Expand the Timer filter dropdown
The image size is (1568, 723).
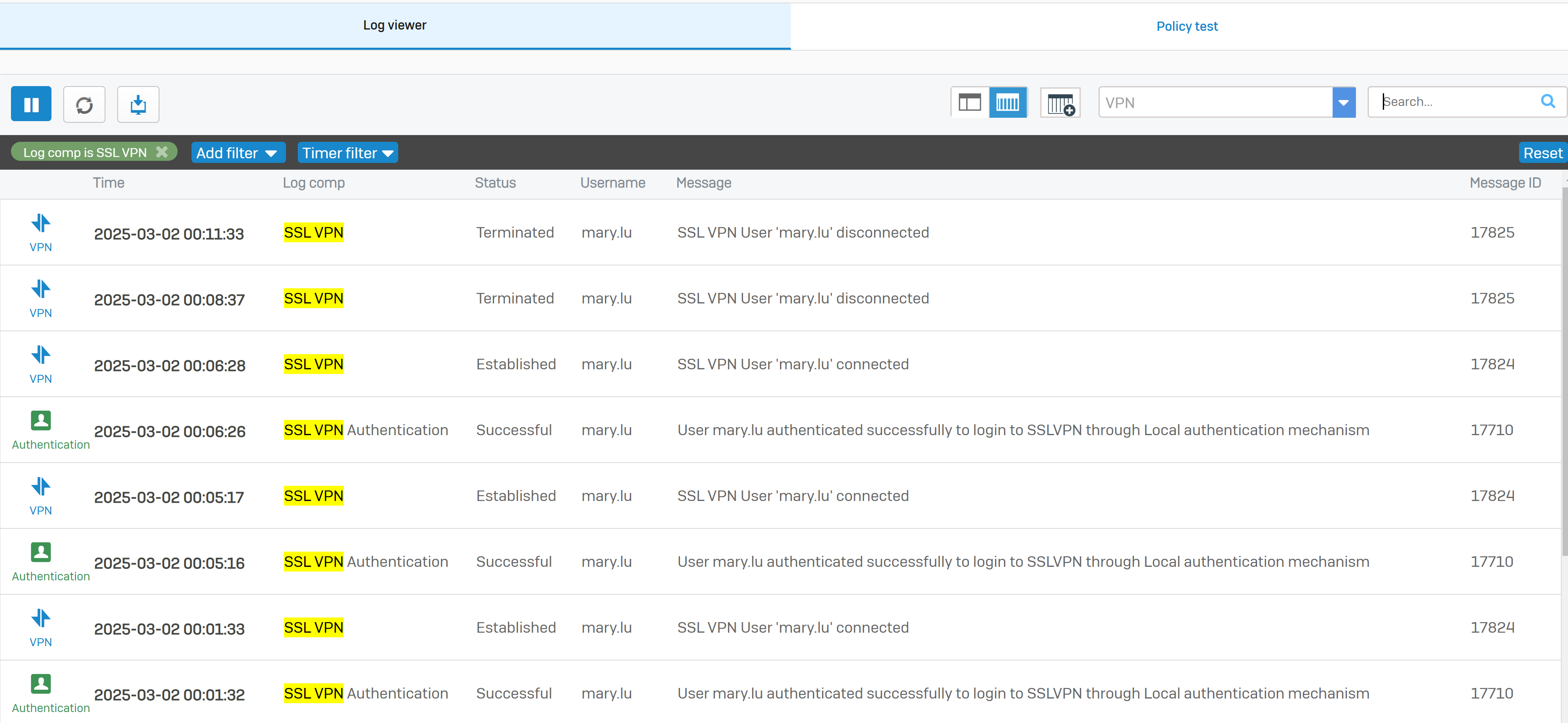tap(348, 153)
